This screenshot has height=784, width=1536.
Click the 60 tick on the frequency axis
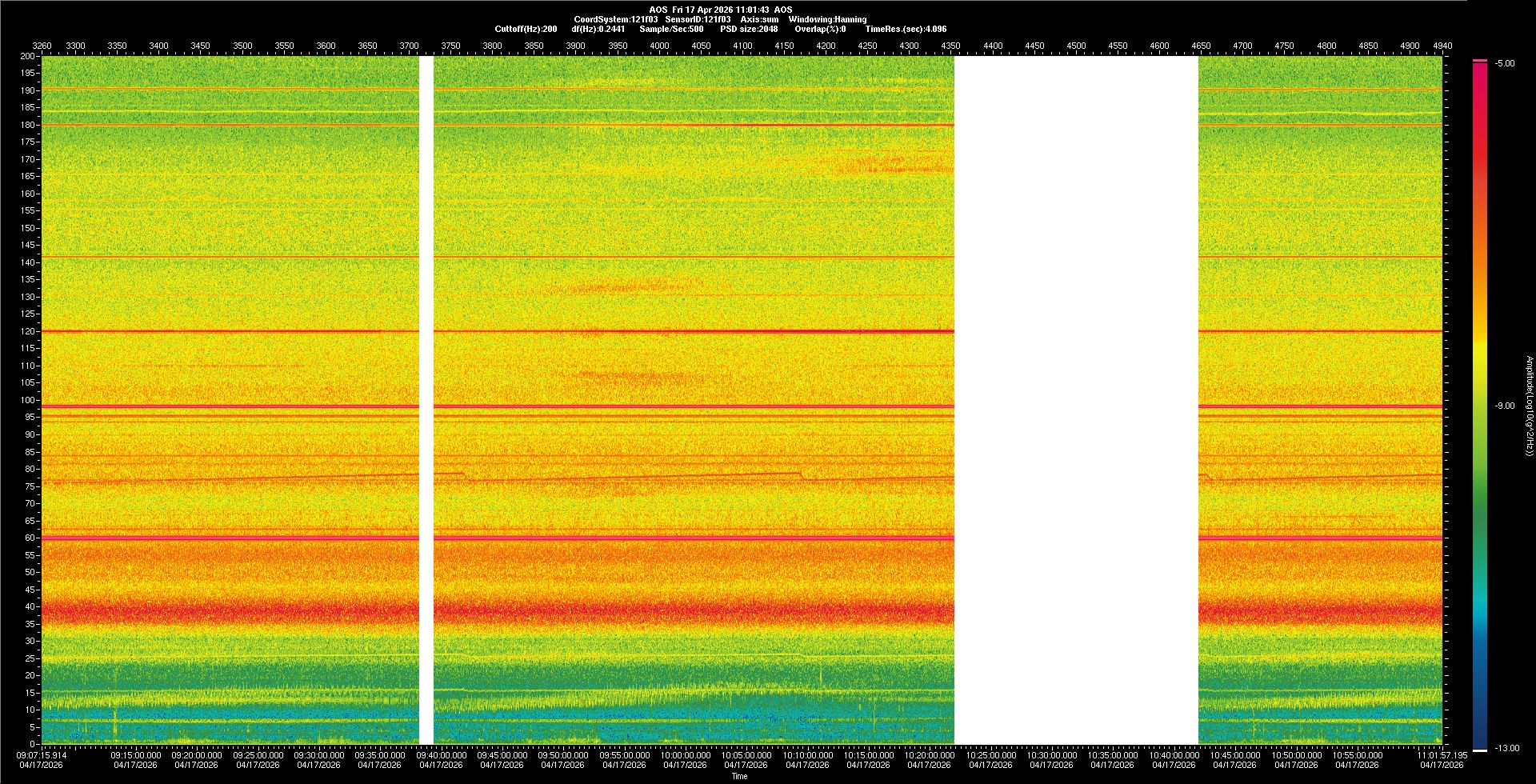30,538
